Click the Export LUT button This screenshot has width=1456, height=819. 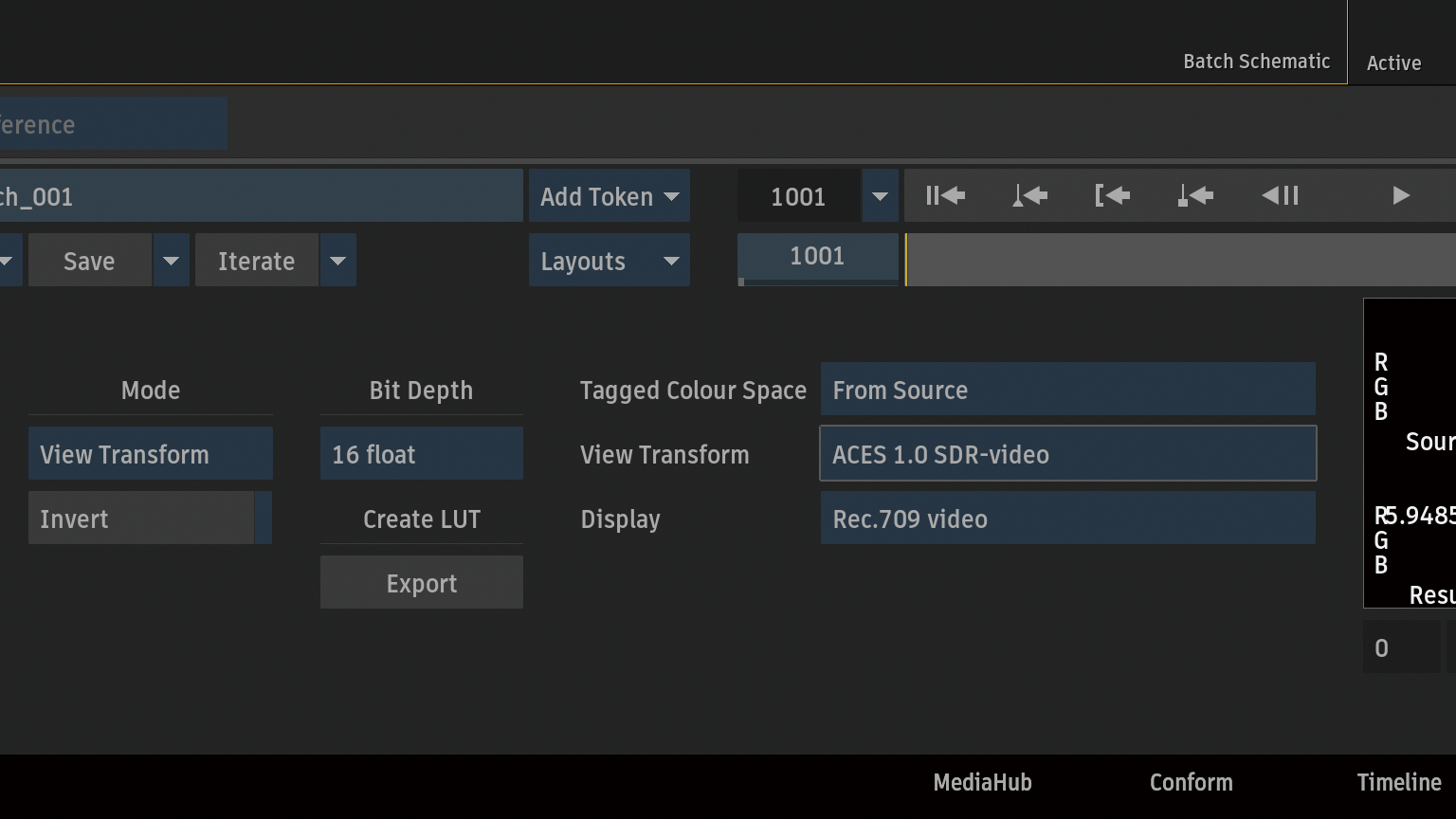[x=422, y=583]
